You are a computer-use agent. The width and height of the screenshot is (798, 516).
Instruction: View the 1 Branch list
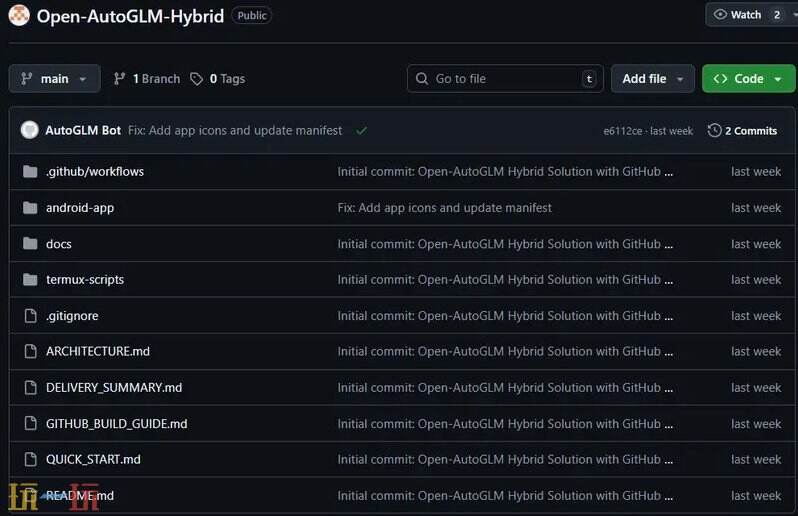click(x=147, y=79)
